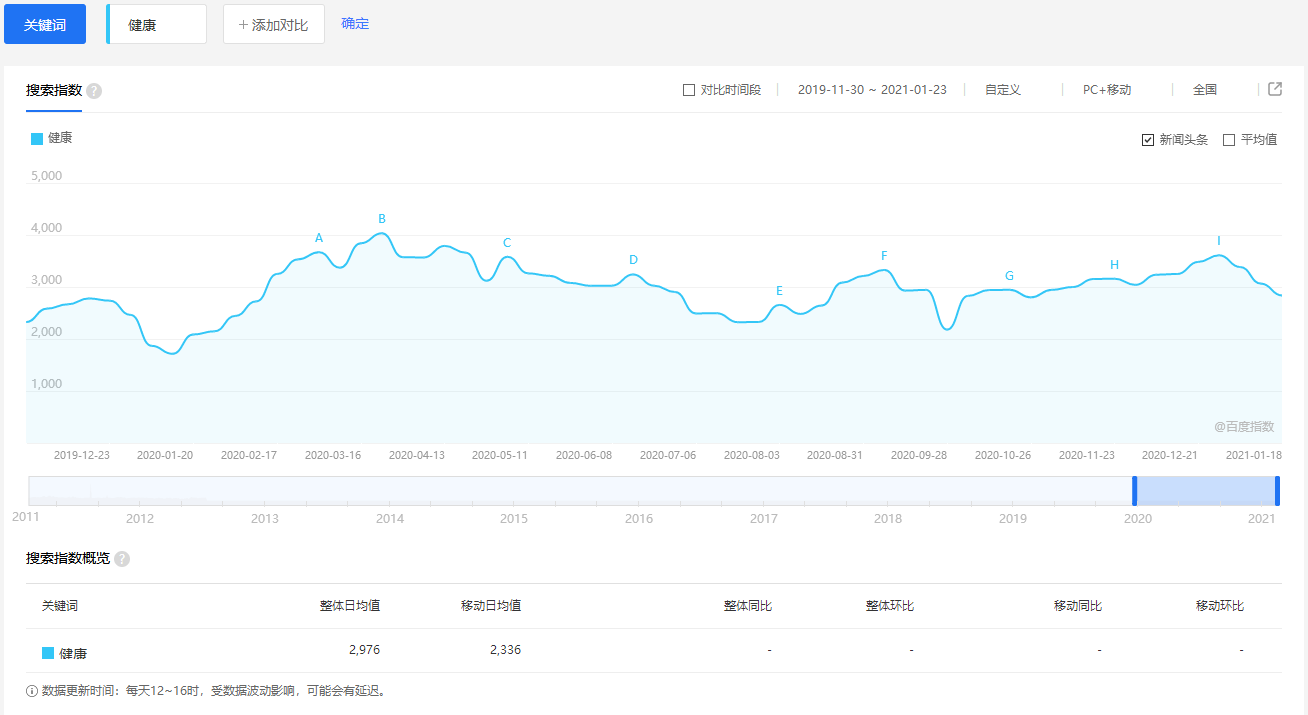Click the value 2,976 in table
Screen dimensions: 1308x715
tap(364, 650)
